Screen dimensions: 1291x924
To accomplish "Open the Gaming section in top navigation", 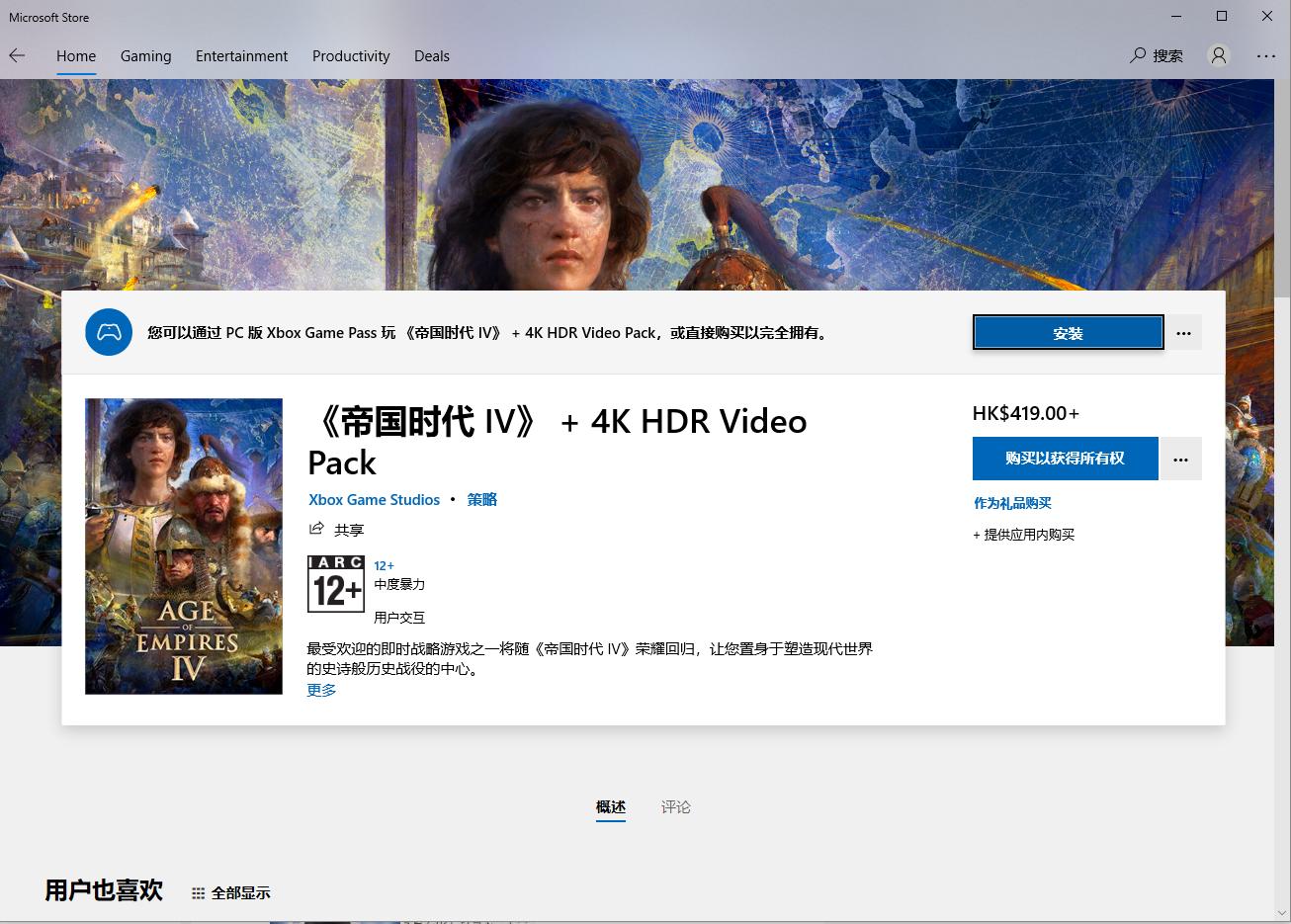I will (x=145, y=56).
